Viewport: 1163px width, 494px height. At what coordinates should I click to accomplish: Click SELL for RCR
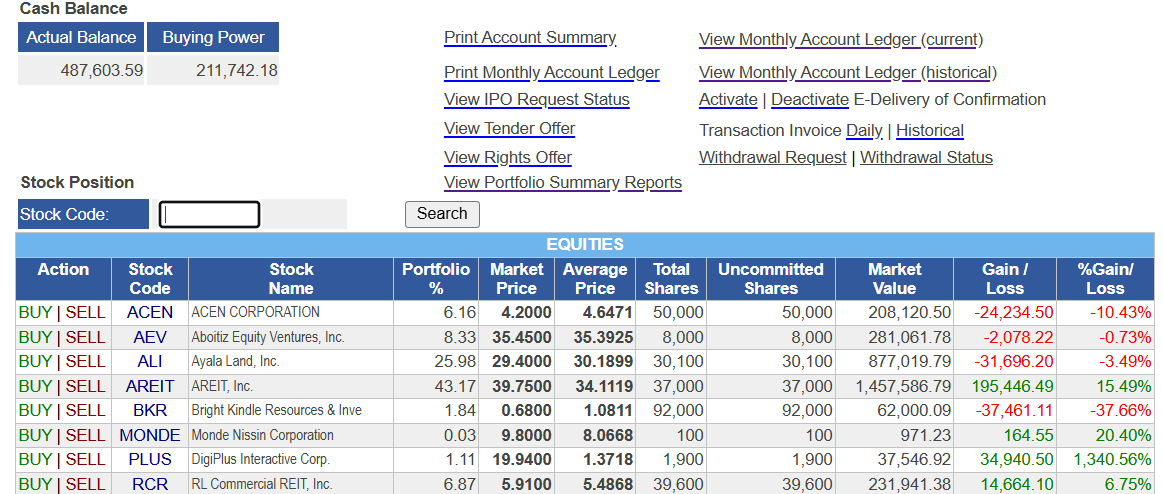click(x=85, y=484)
